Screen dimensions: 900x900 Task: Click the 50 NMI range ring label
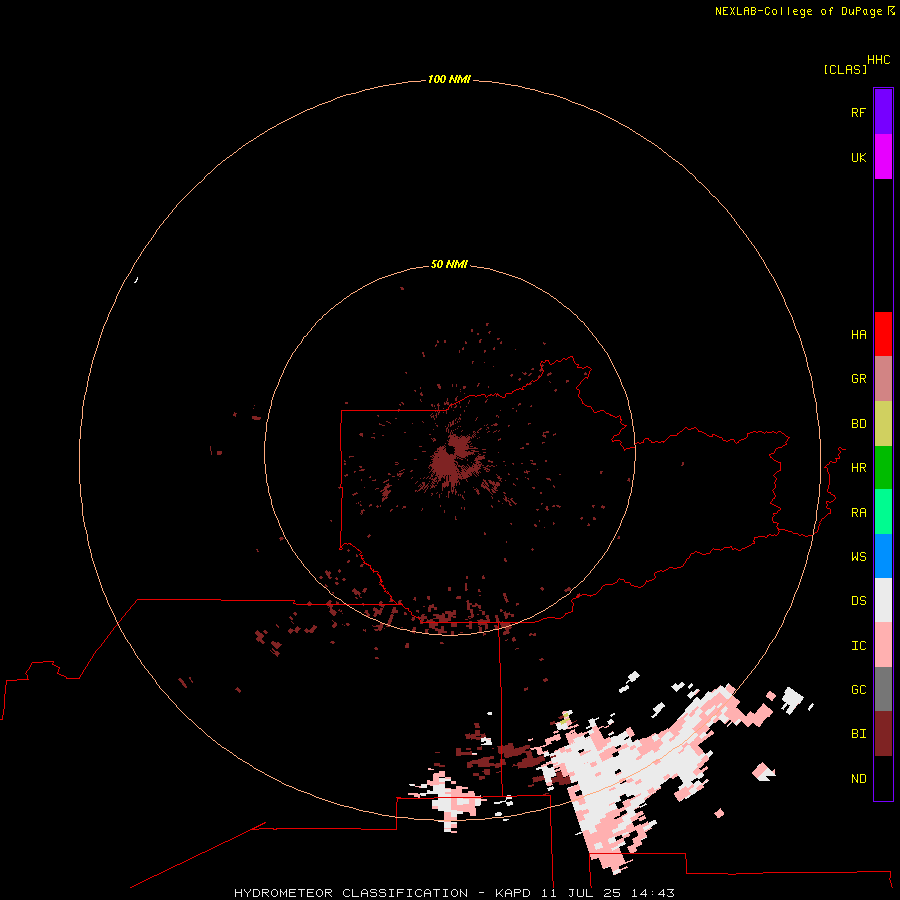point(449,264)
